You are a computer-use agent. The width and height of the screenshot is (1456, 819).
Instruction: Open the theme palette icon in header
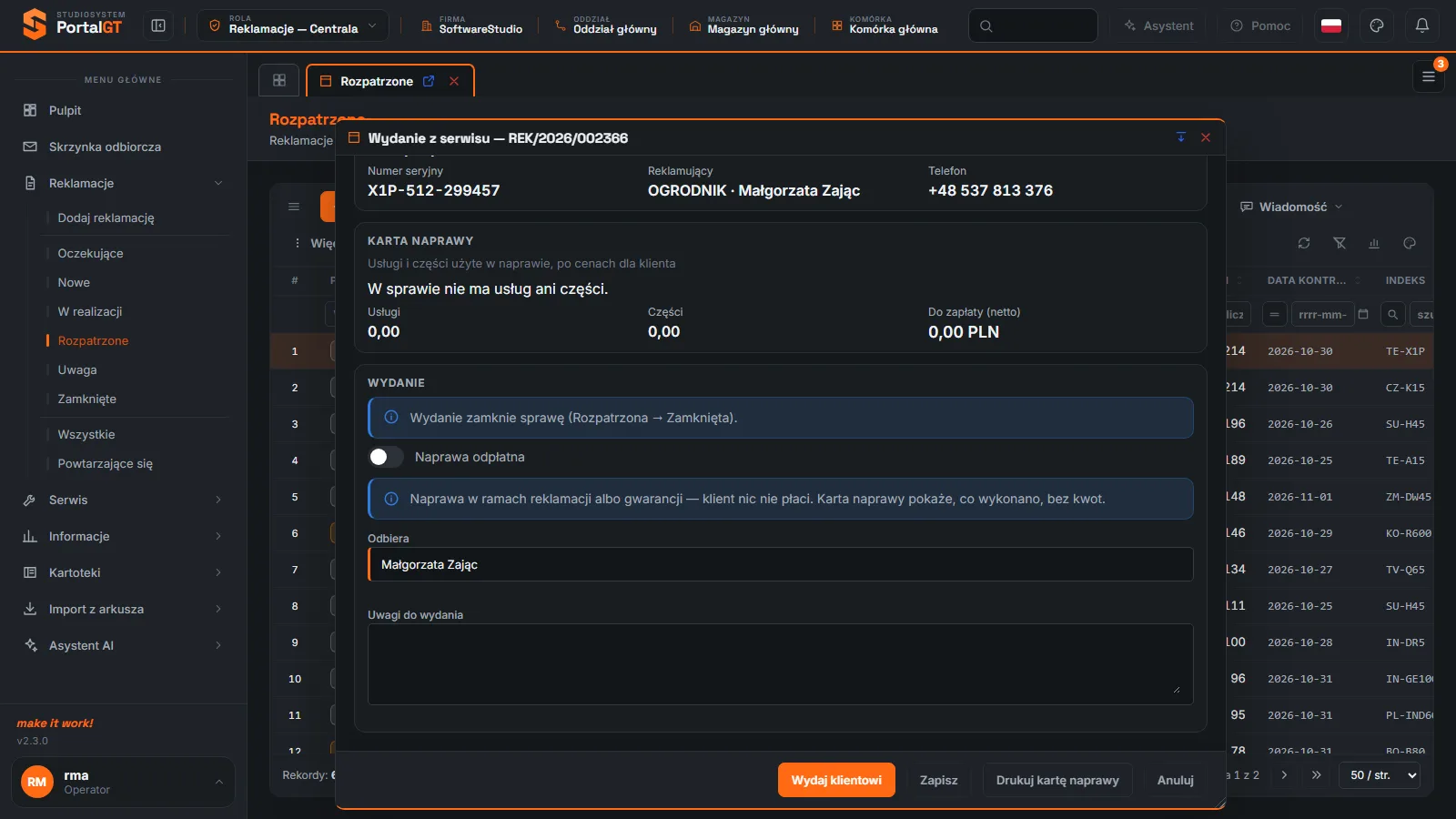click(x=1377, y=26)
